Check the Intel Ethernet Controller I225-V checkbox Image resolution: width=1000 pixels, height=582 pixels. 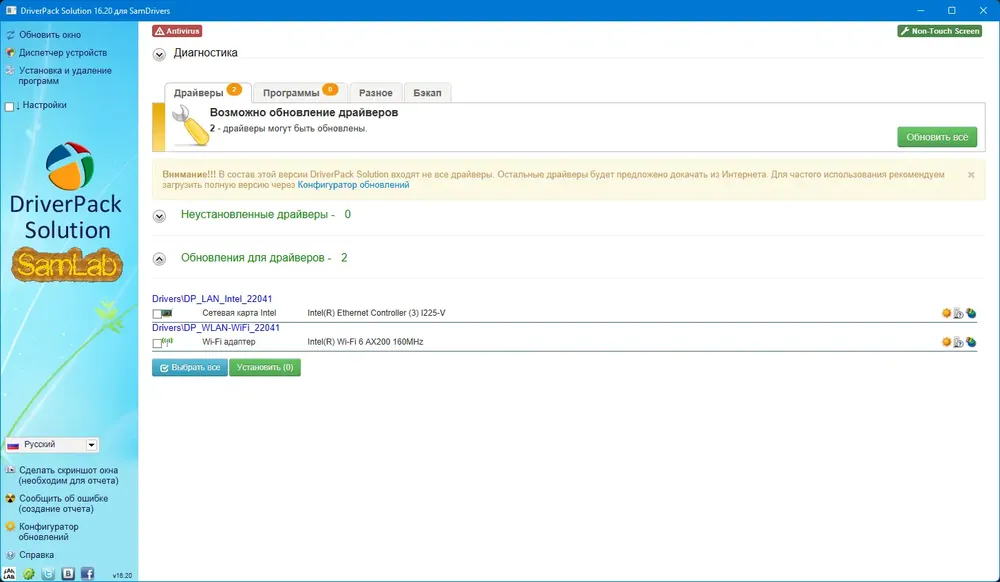pos(157,314)
